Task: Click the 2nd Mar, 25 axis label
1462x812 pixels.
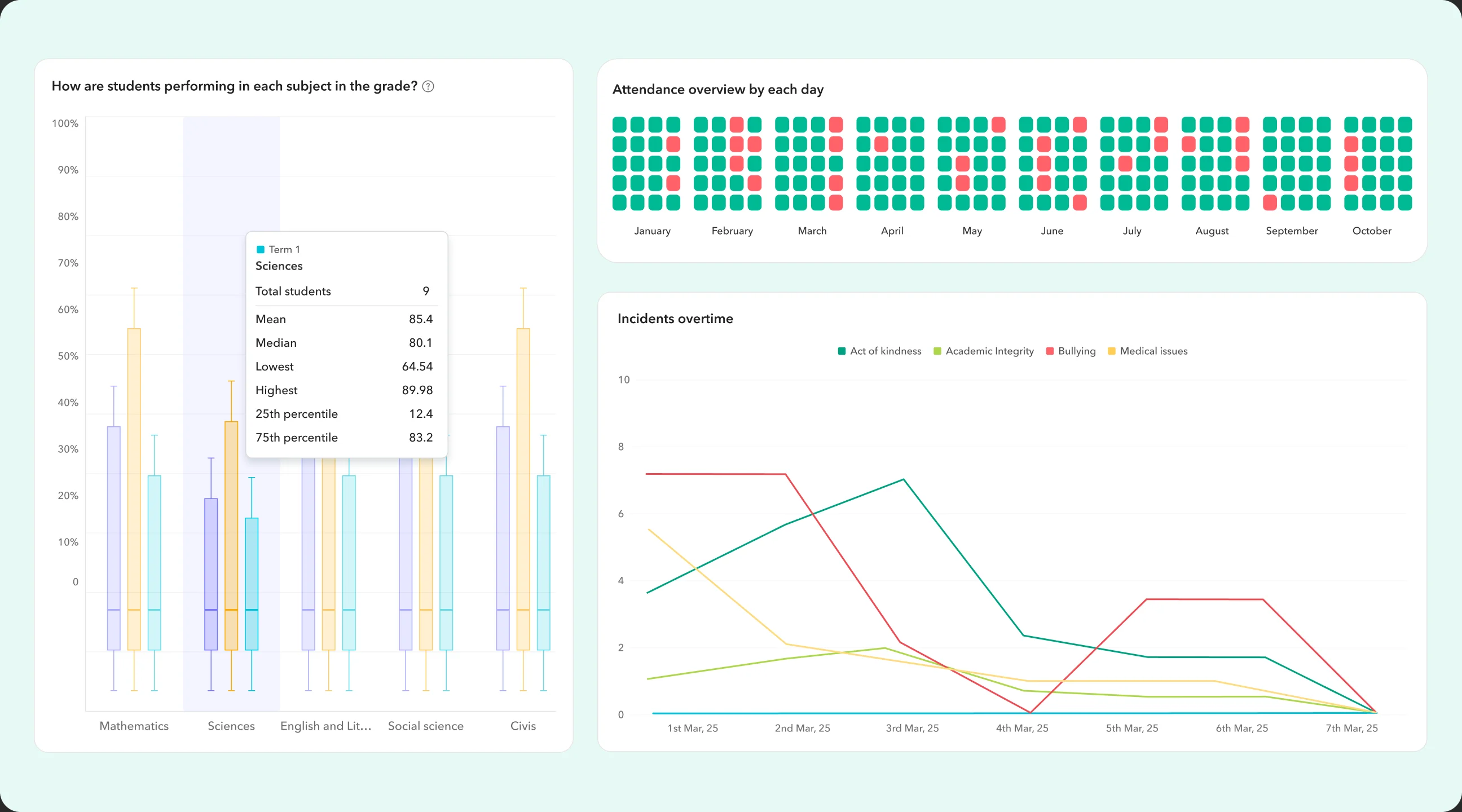Action: 803,728
